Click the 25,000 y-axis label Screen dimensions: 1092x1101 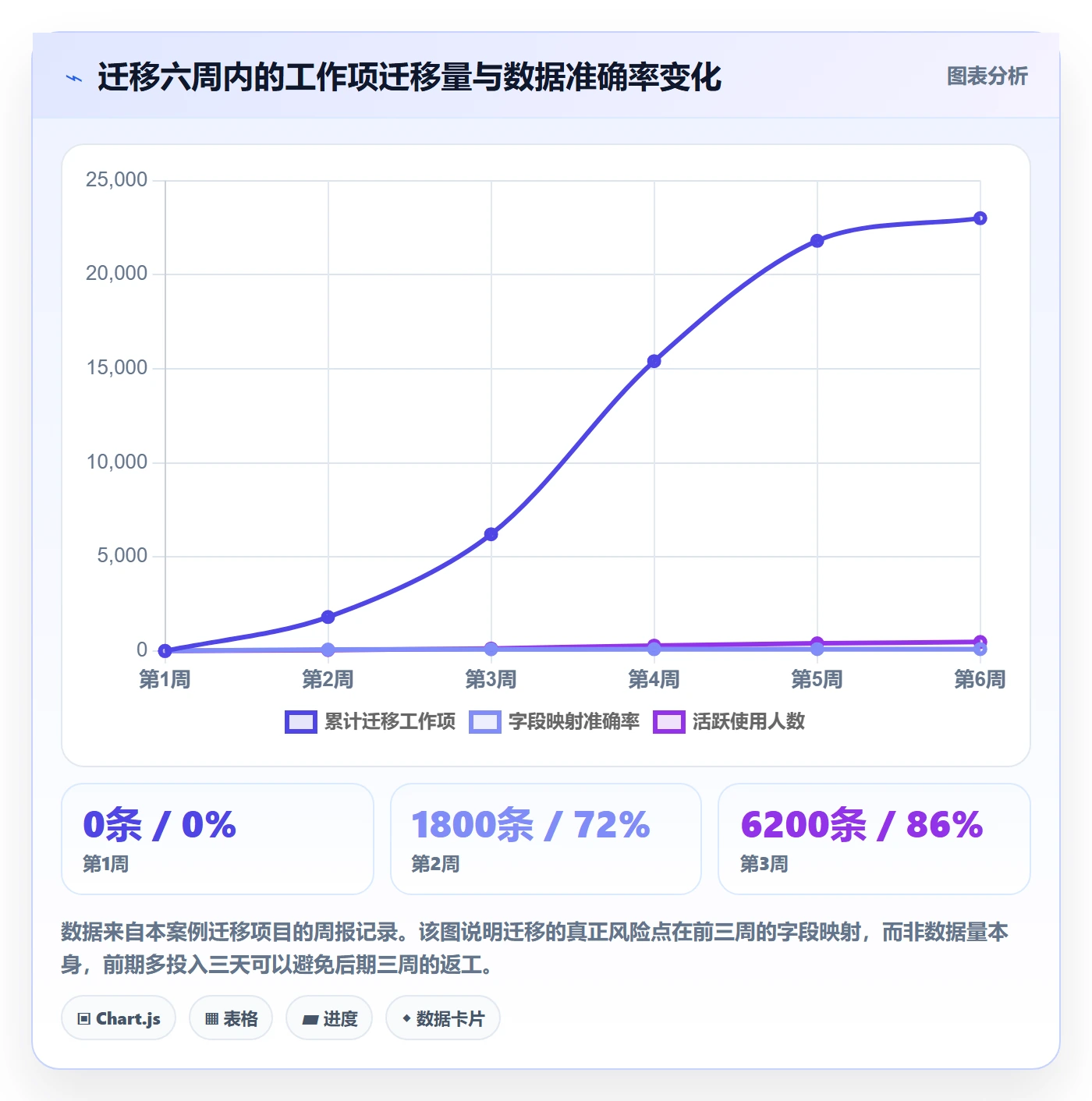coord(116,180)
